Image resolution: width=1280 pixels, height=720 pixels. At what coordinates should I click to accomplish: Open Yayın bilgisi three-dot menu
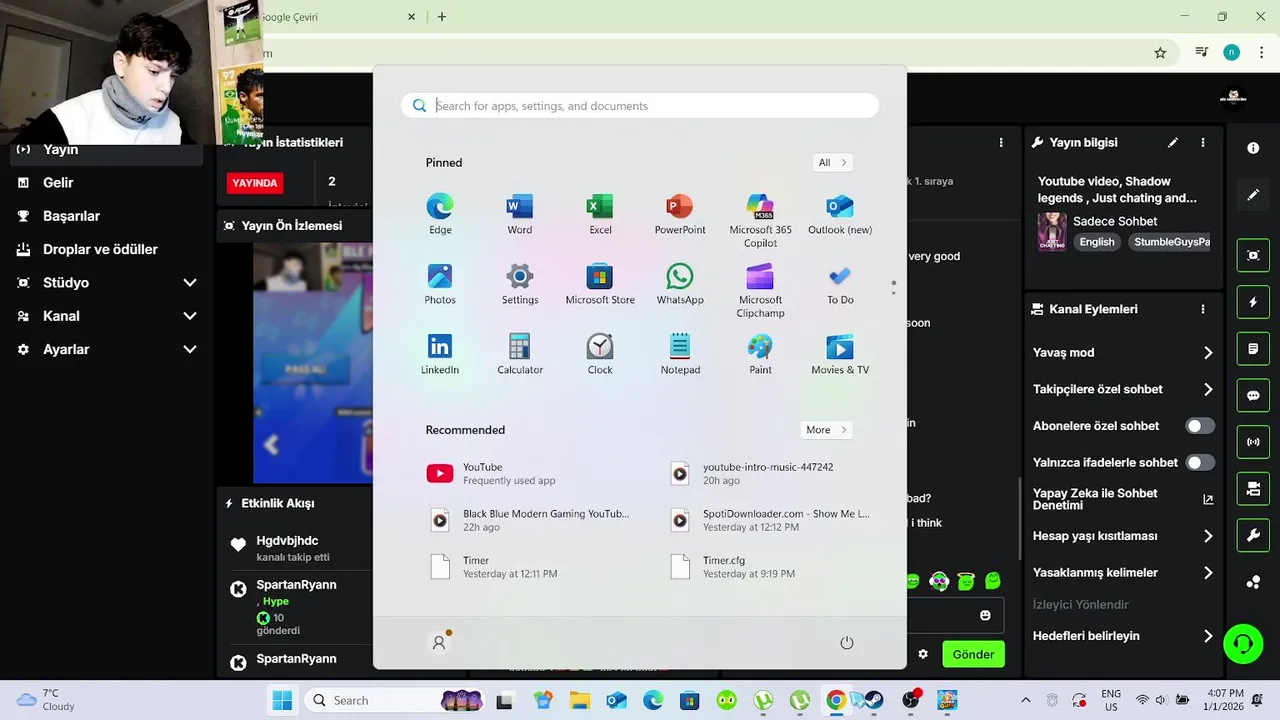coord(1203,143)
